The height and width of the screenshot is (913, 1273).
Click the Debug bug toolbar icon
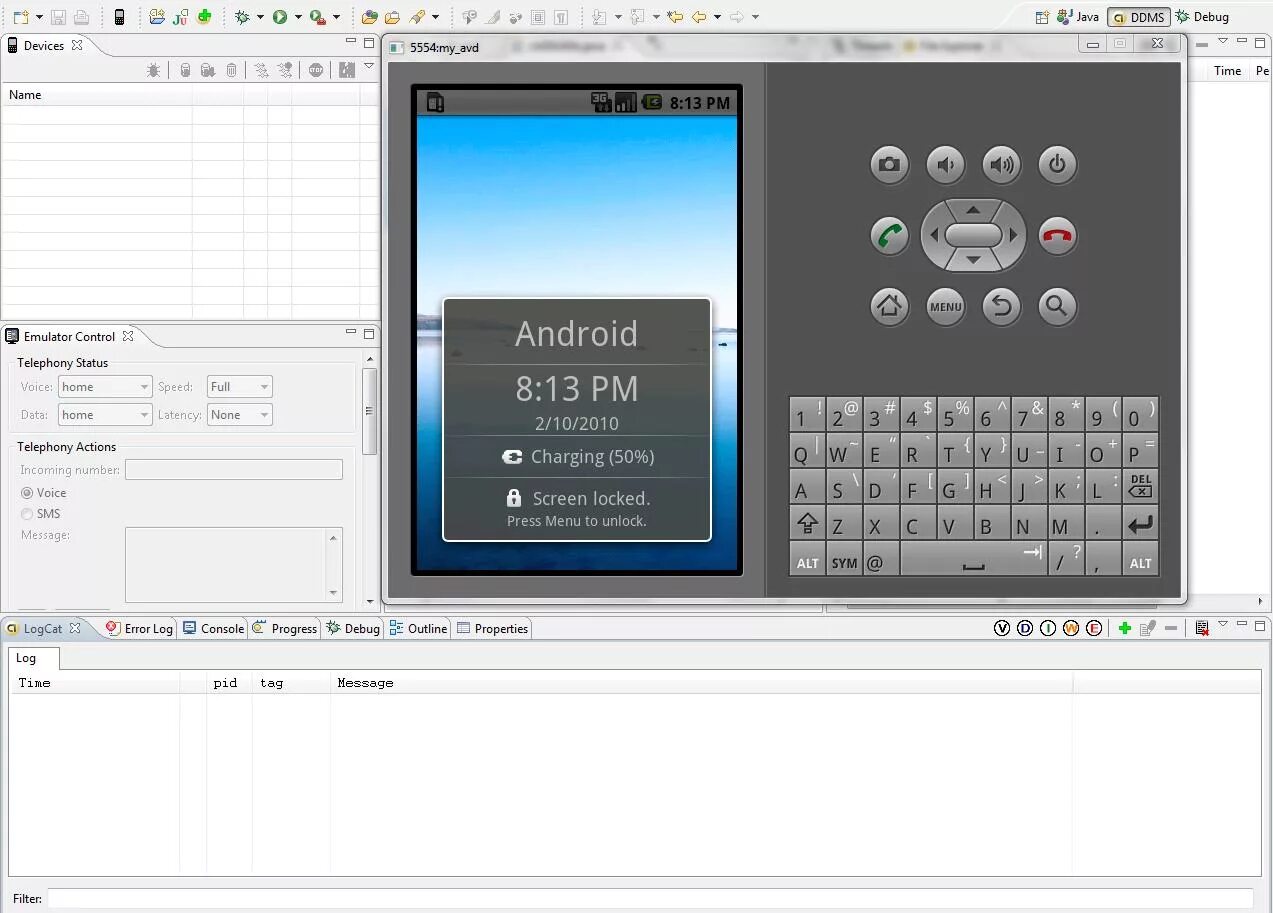[242, 16]
